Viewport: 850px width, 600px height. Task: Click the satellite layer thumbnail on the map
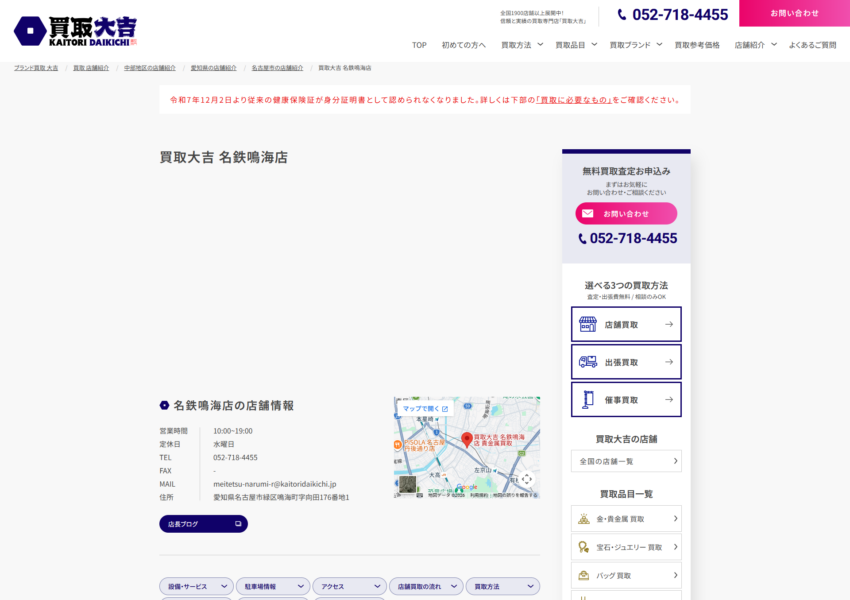407,484
